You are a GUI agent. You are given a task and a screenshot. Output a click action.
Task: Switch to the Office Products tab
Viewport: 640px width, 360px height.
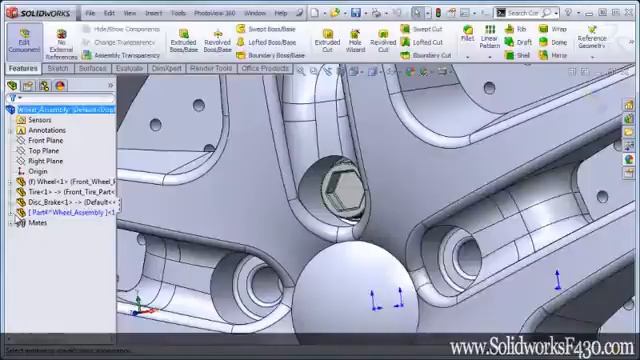(x=265, y=69)
